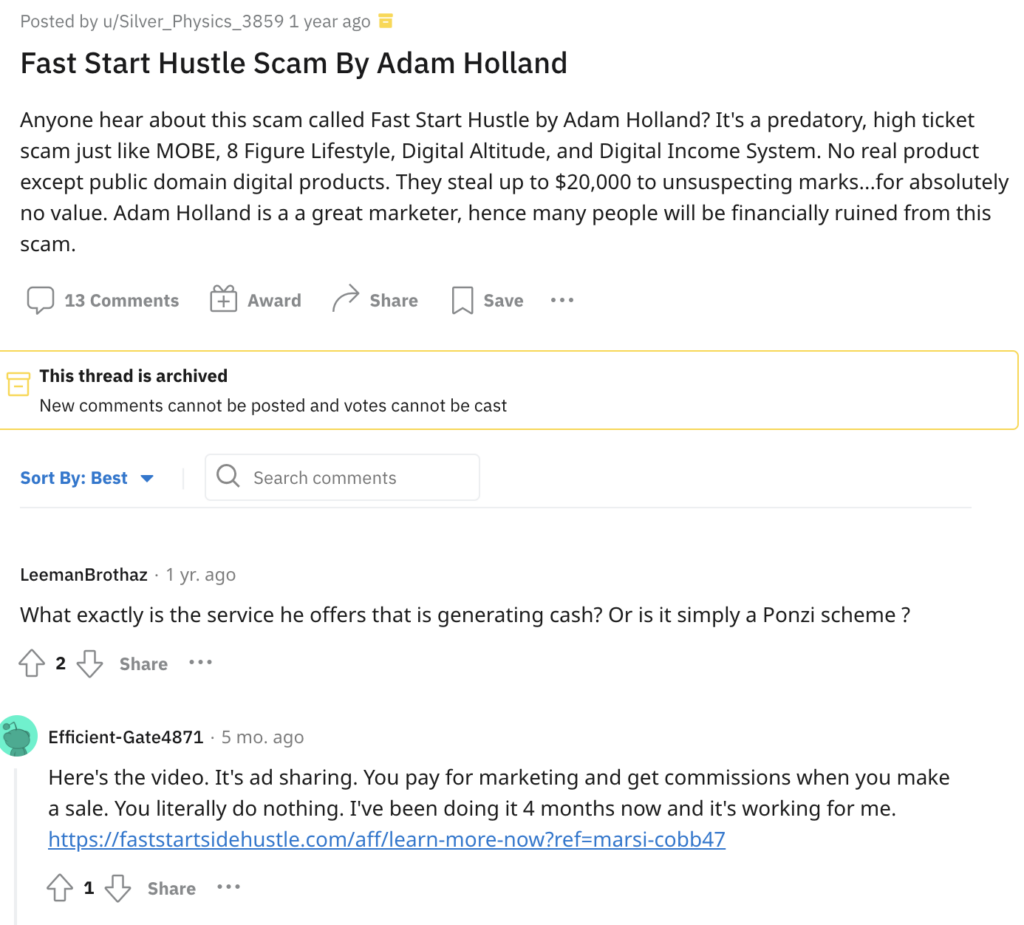Open the comments via speech bubble icon

point(40,299)
